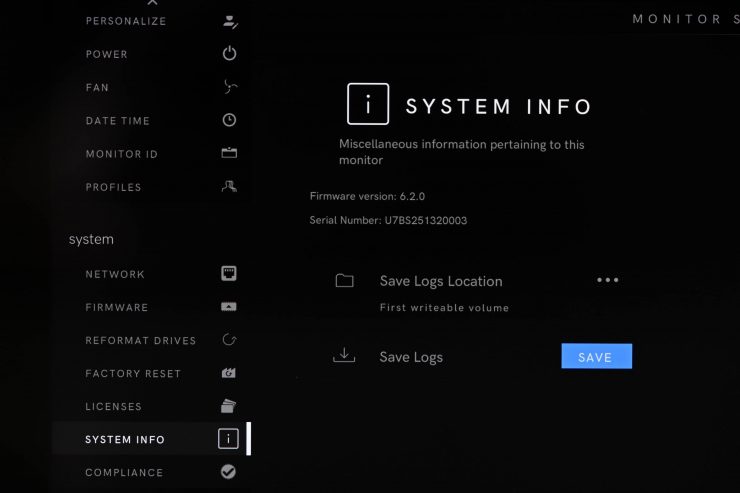Click the Factory Reset icon
740x493 pixels.
click(x=228, y=373)
